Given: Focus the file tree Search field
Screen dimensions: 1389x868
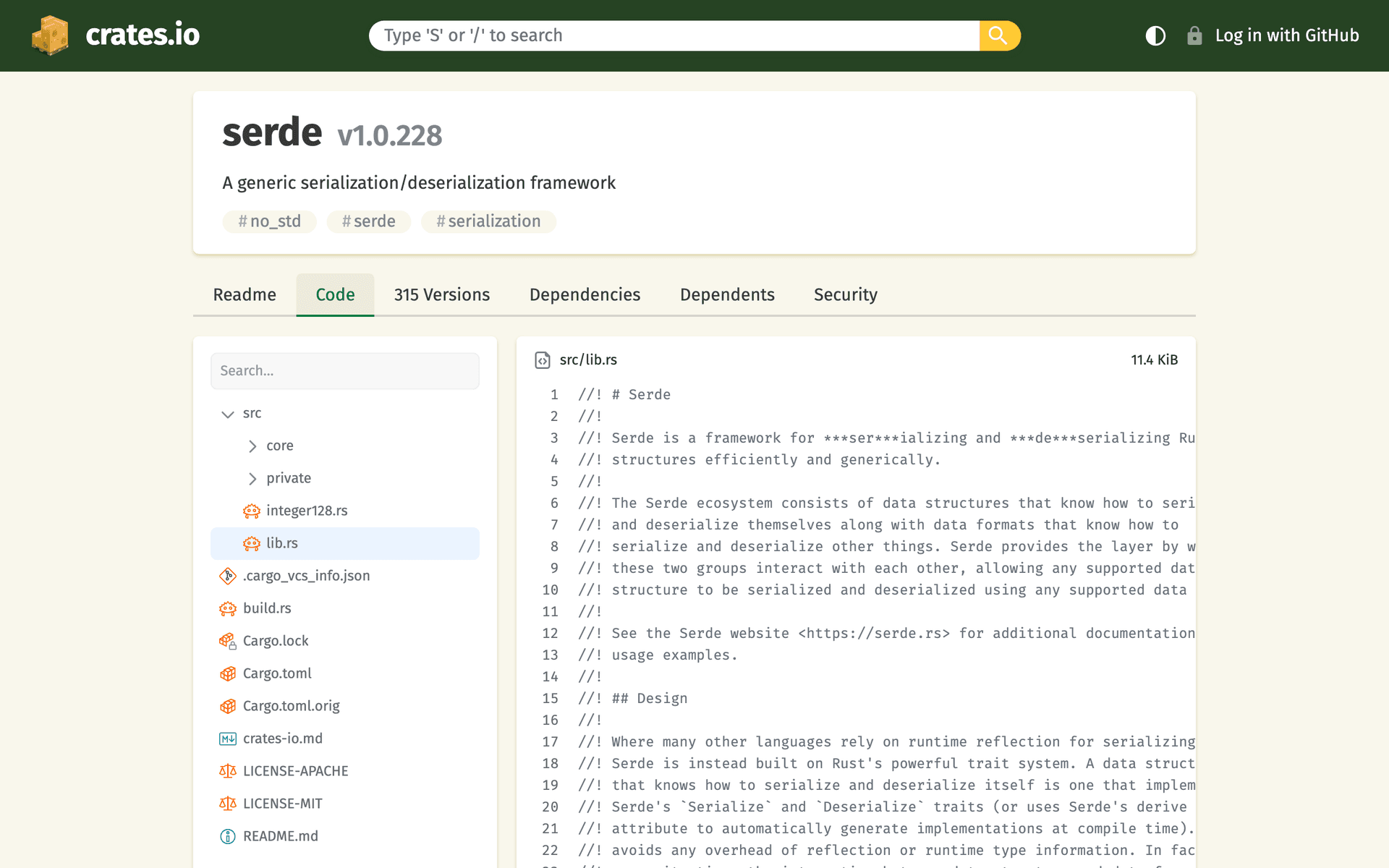Looking at the screenshot, I should 345,371.
